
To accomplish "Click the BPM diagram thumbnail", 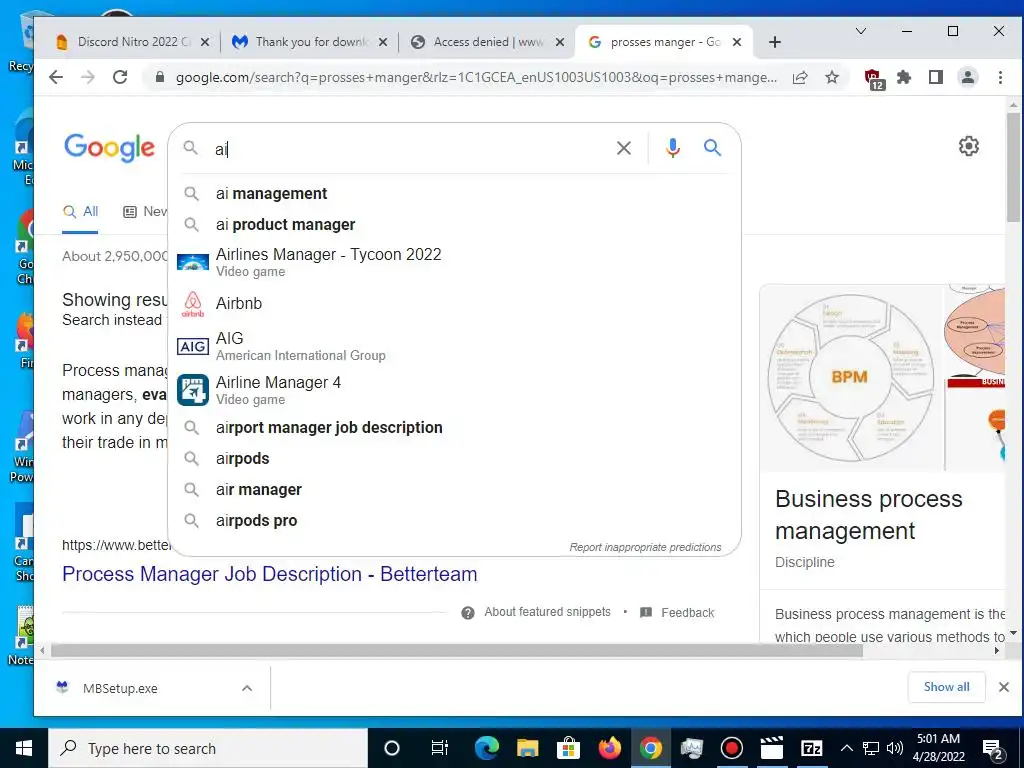I will point(851,378).
